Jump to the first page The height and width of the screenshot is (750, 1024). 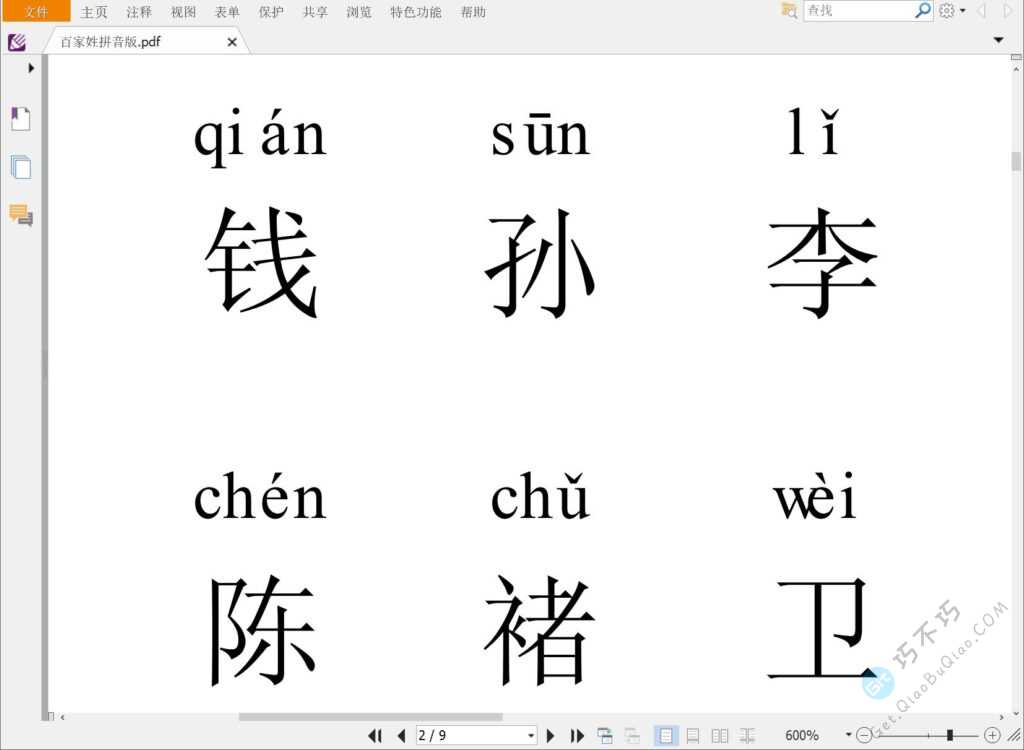[375, 736]
